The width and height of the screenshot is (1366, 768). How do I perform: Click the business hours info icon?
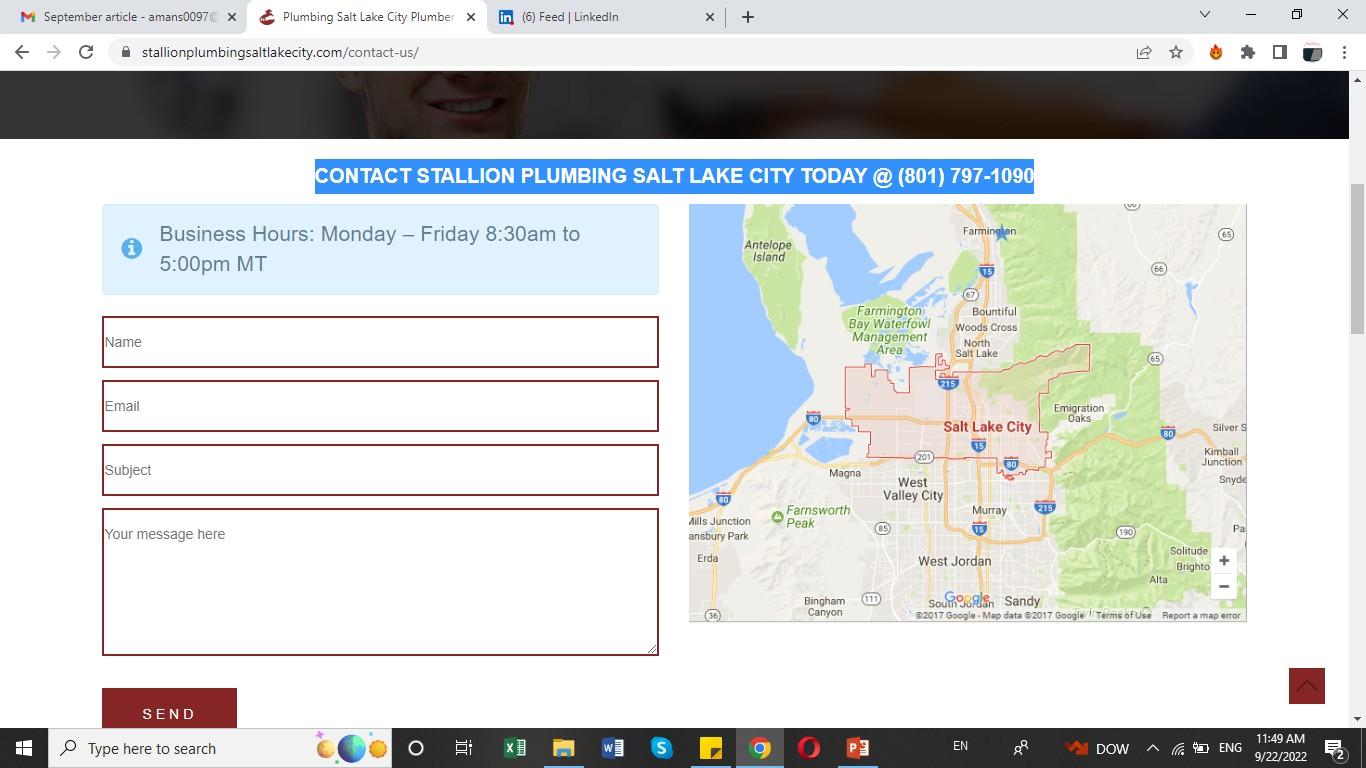tap(131, 248)
